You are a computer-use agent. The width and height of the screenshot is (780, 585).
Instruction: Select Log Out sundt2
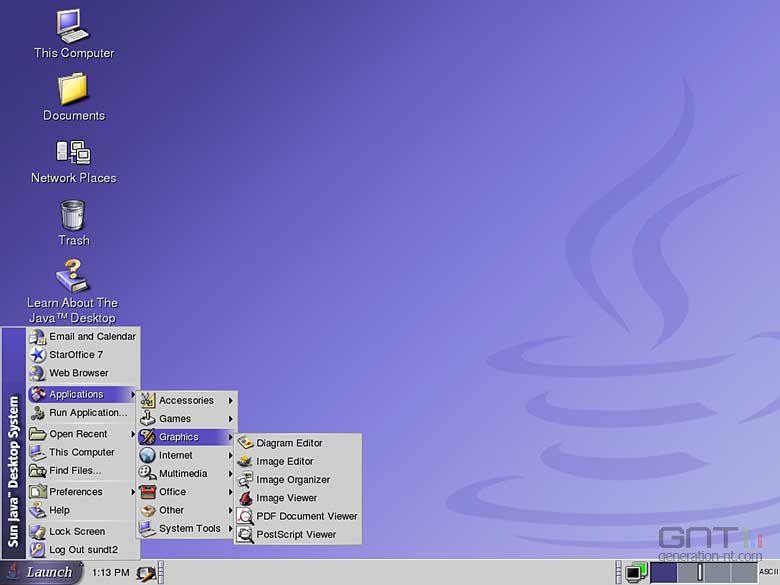[83, 550]
